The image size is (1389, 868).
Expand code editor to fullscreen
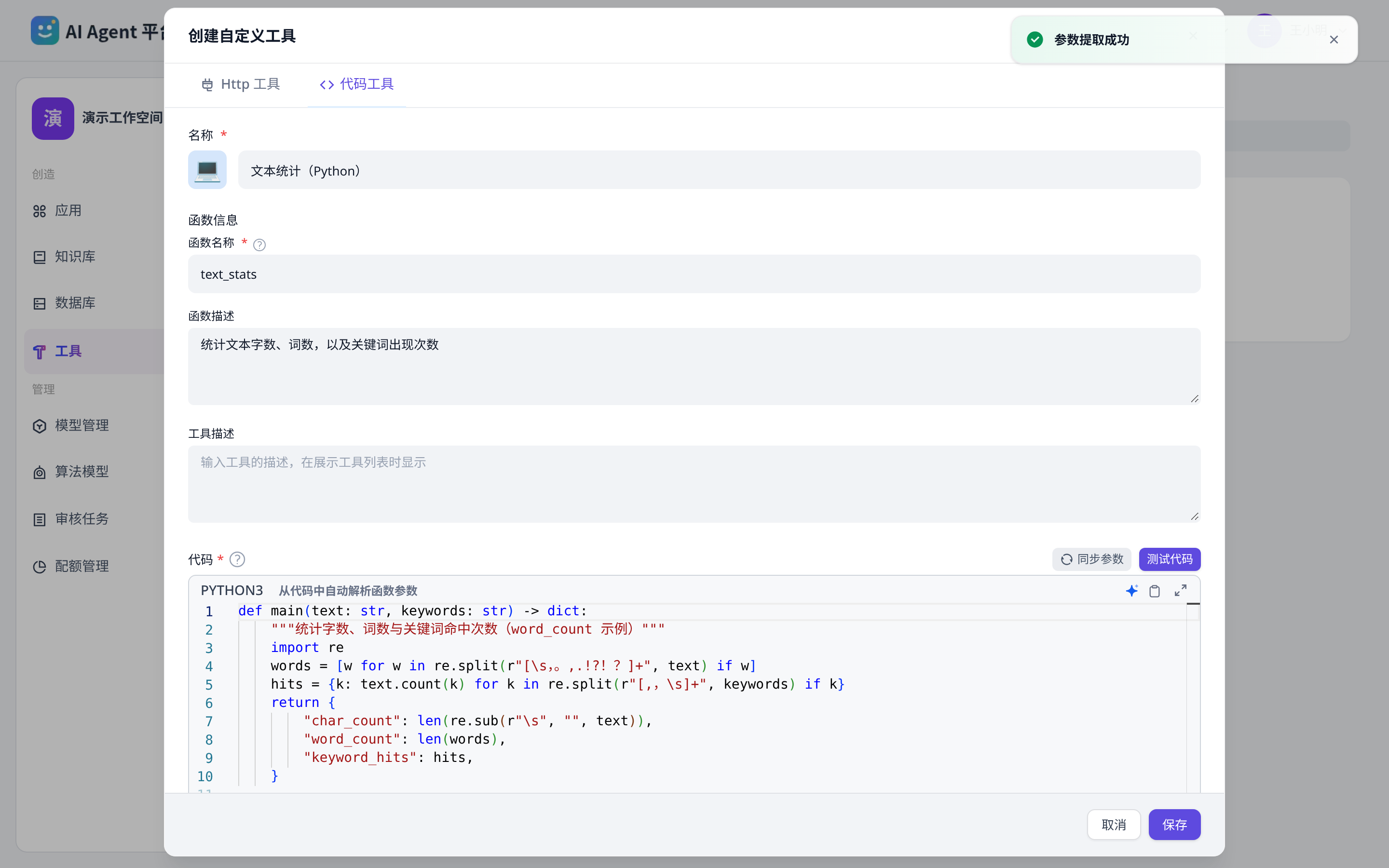click(1180, 591)
